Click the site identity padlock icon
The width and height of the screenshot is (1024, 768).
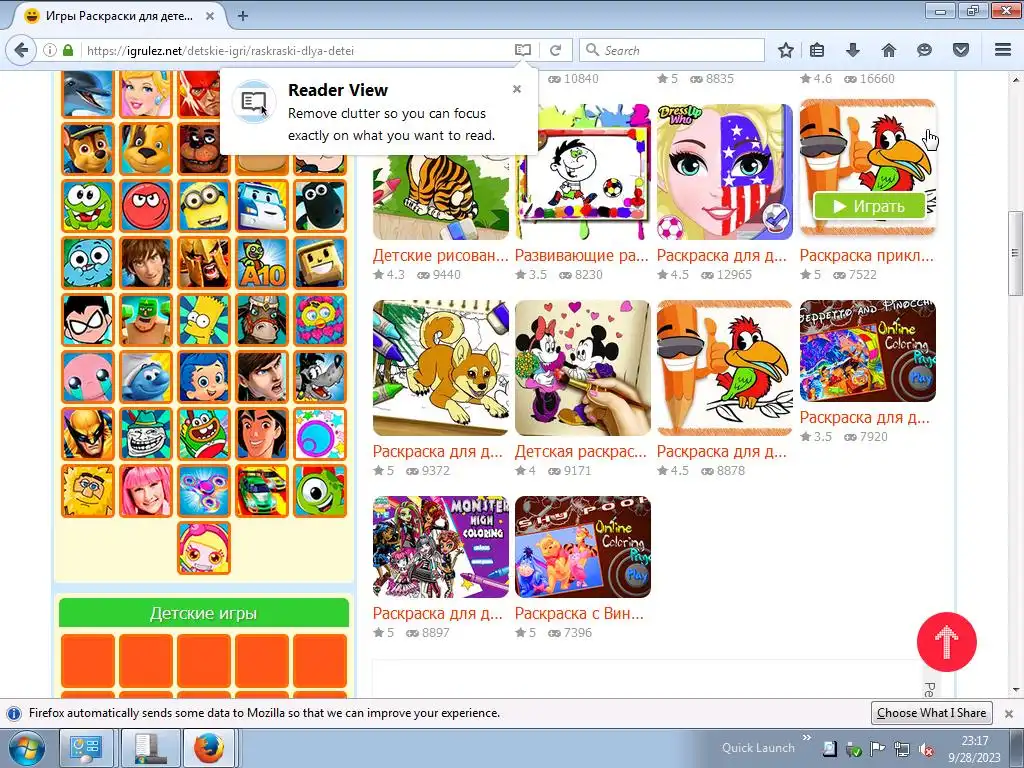point(68,50)
